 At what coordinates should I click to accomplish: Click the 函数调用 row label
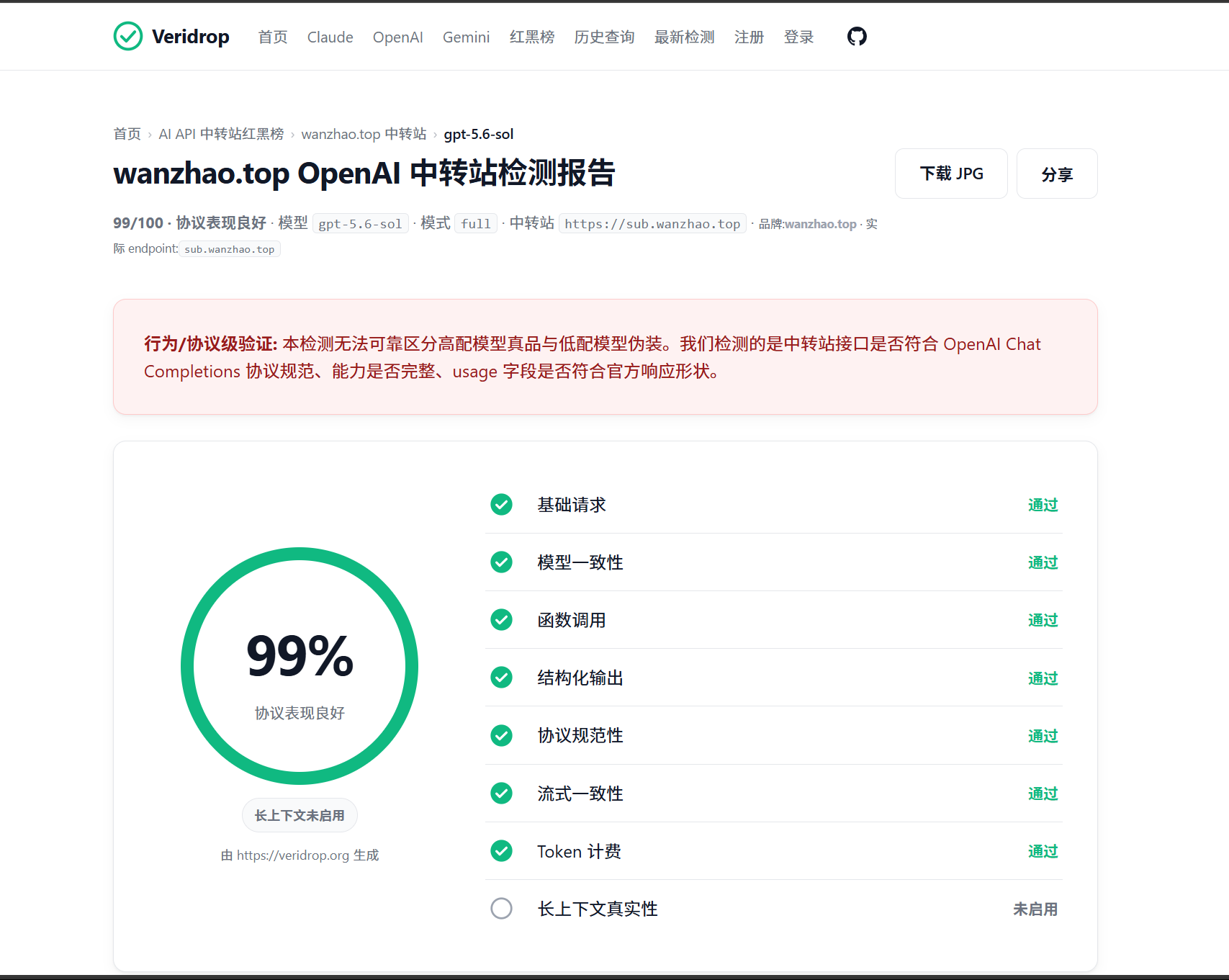click(572, 620)
